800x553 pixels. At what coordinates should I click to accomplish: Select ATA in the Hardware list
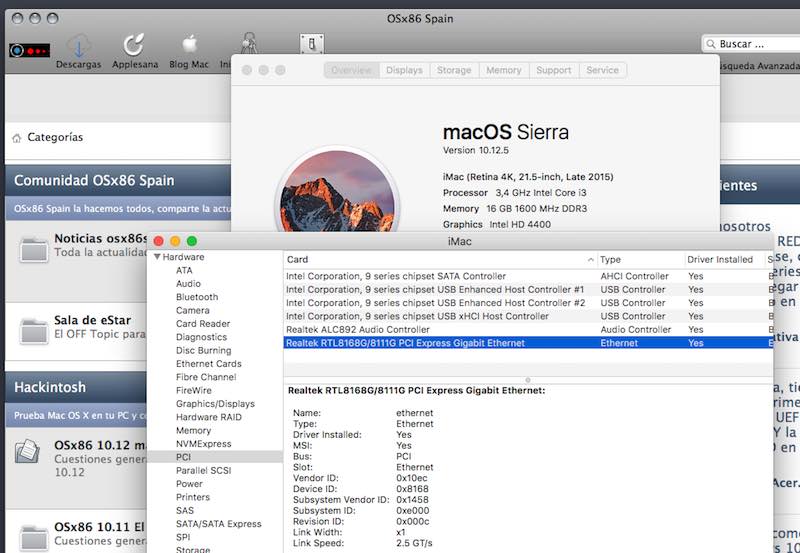point(184,270)
